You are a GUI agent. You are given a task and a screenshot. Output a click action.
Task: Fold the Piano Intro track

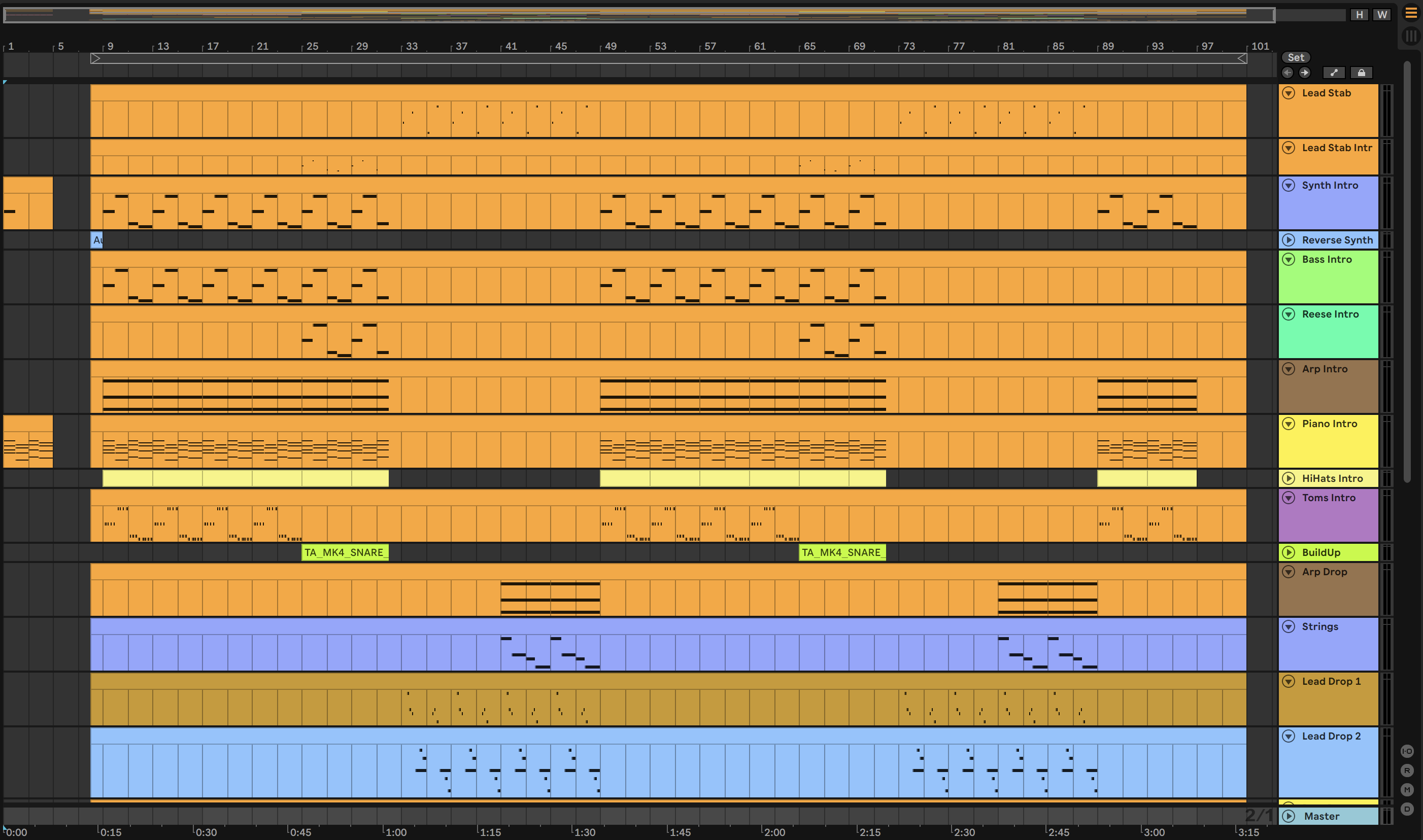coord(1289,424)
